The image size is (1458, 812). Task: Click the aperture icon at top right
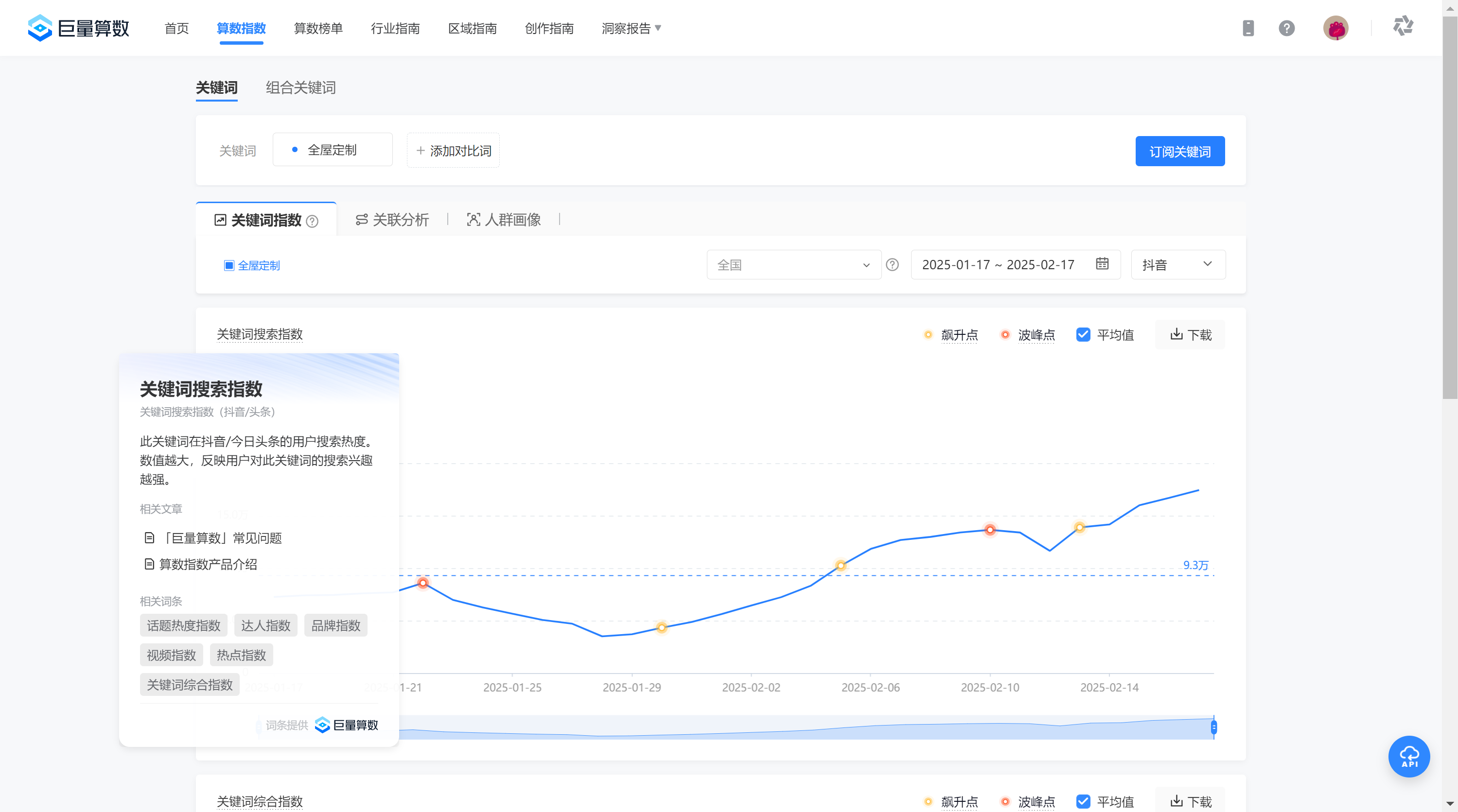1403,26
